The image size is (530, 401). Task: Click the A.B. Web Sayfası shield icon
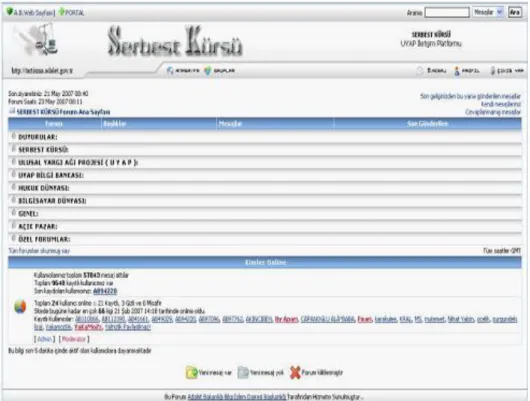tap(9, 12)
